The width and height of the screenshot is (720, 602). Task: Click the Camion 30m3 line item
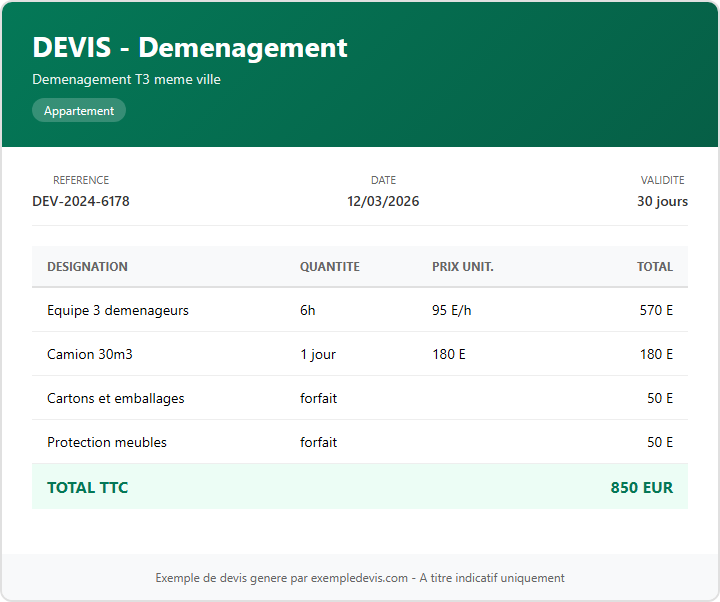point(91,354)
